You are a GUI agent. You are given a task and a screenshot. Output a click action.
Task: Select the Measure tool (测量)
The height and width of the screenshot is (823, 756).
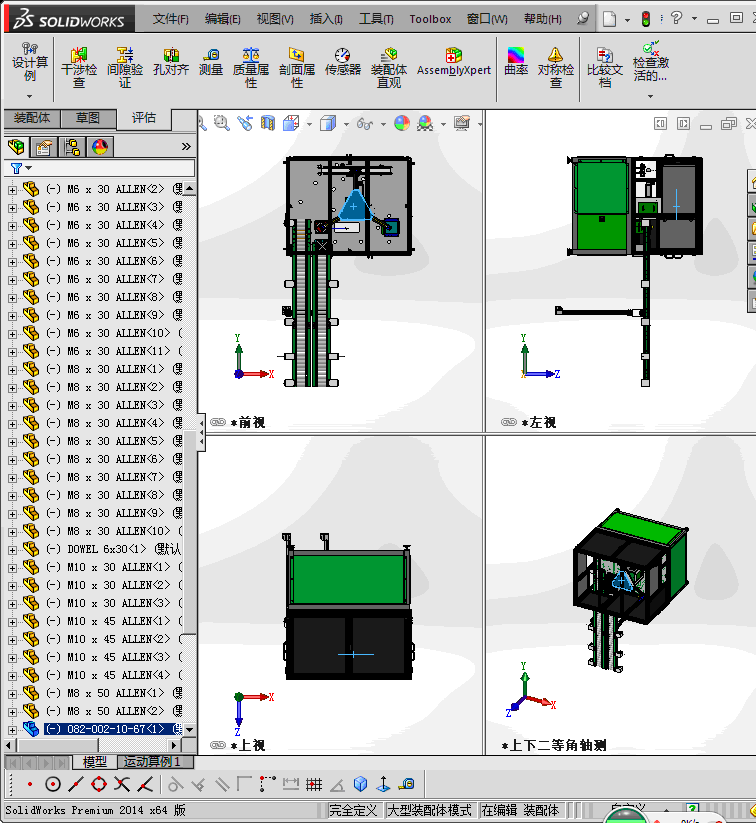pyautogui.click(x=211, y=62)
